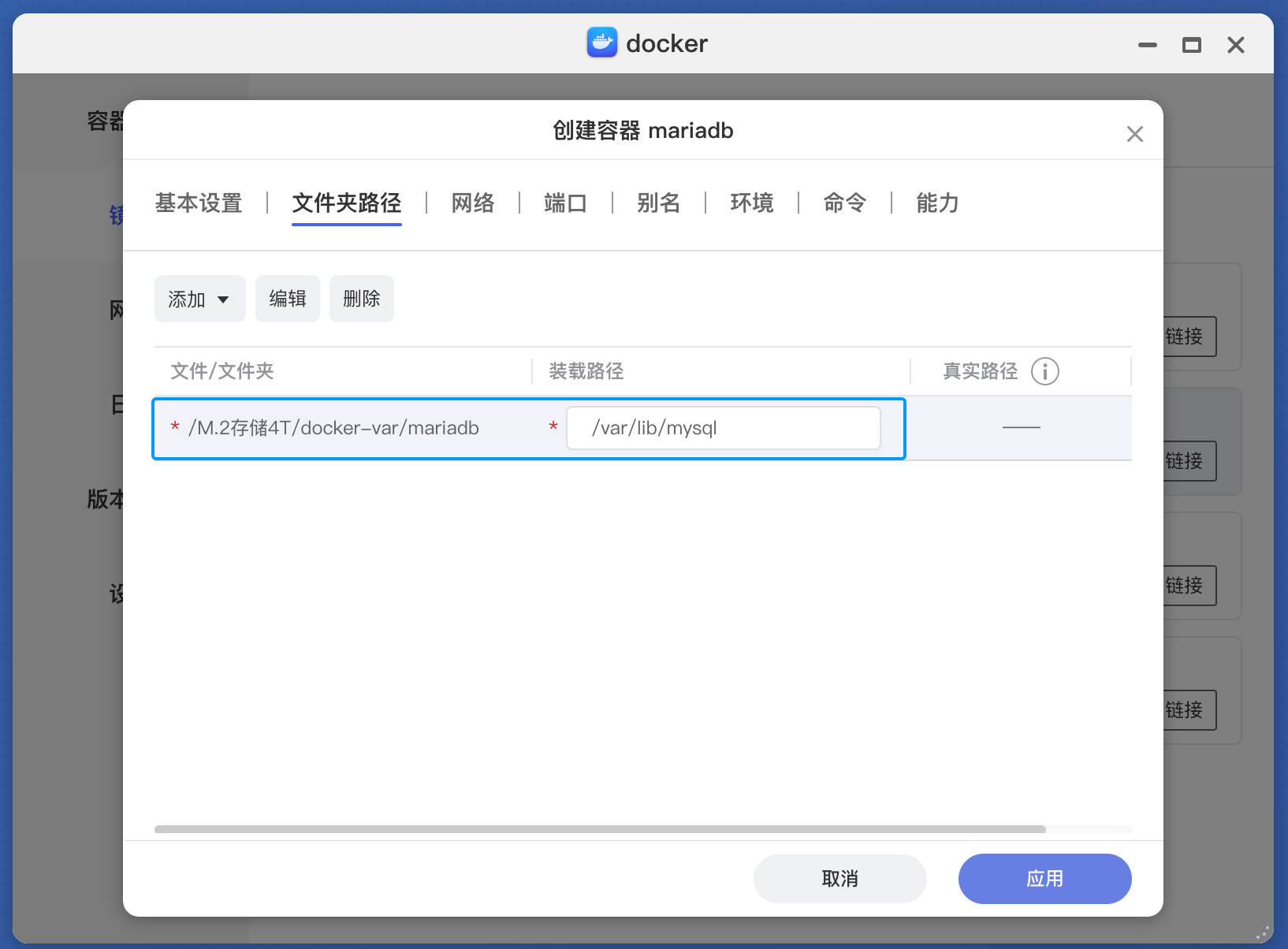The image size is (1288, 949).
Task: Maximize the docker window
Action: point(1192,45)
